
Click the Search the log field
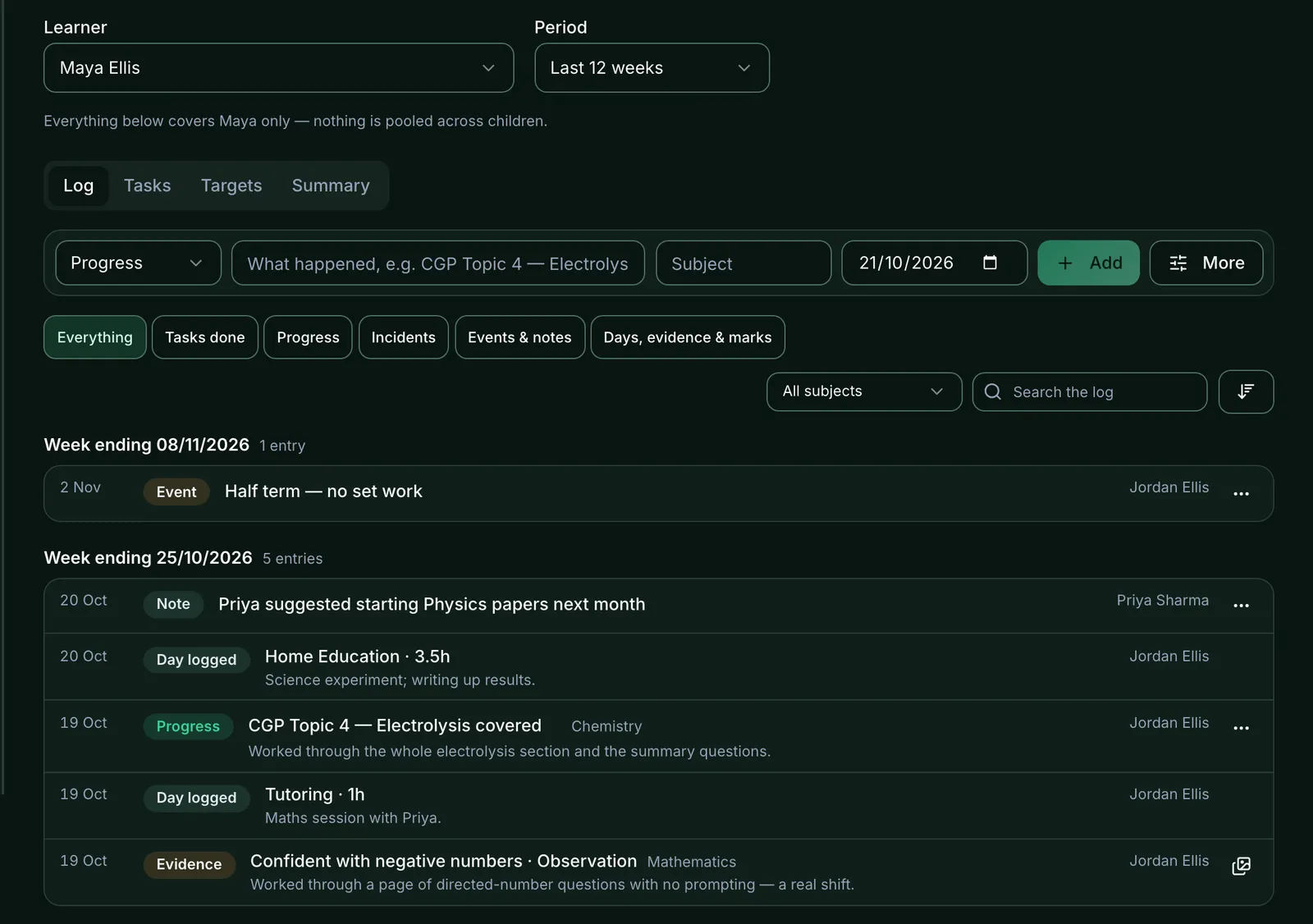point(1090,391)
